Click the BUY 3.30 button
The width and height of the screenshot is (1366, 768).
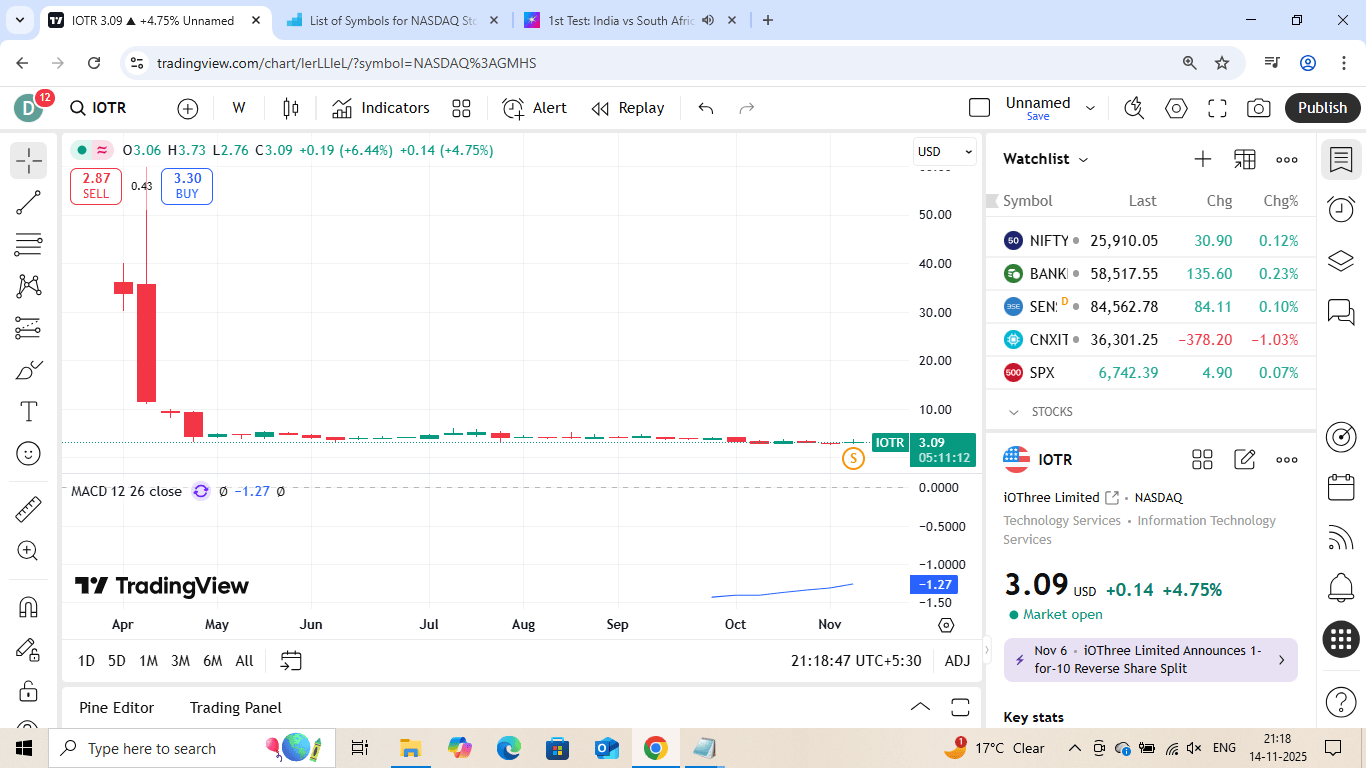[187, 186]
